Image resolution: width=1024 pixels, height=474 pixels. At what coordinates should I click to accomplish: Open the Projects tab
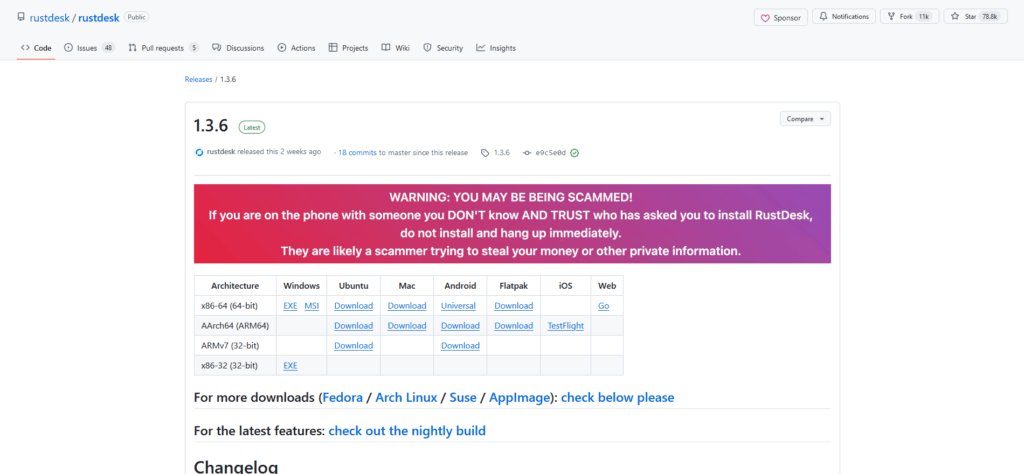click(348, 48)
